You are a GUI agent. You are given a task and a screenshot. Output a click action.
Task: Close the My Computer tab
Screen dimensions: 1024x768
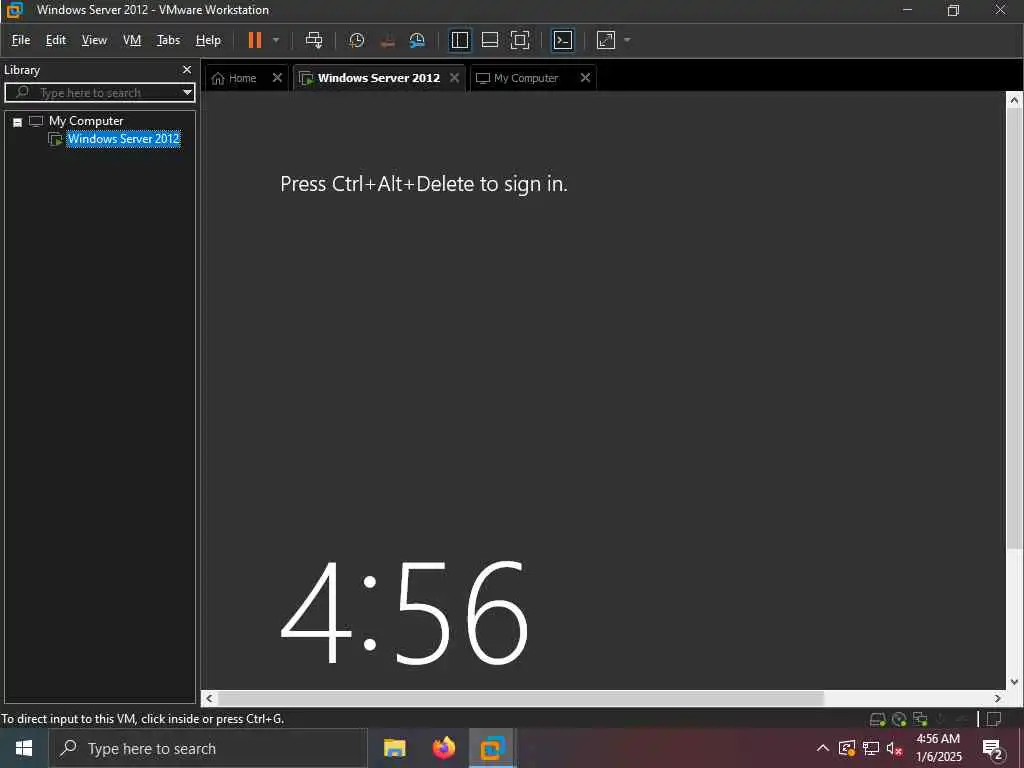[585, 78]
